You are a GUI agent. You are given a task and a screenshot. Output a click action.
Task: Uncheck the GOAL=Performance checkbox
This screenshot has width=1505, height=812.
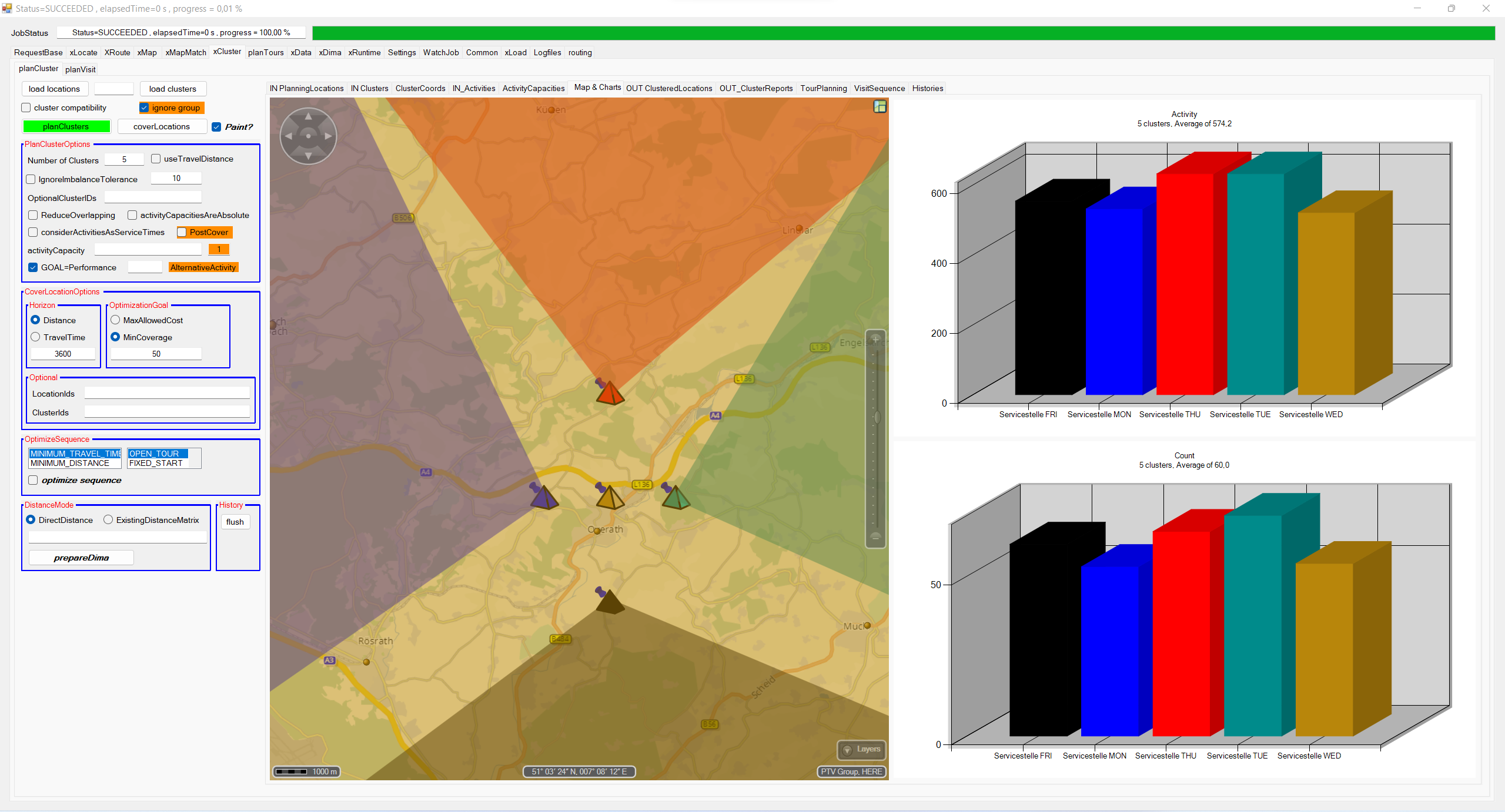(x=34, y=267)
